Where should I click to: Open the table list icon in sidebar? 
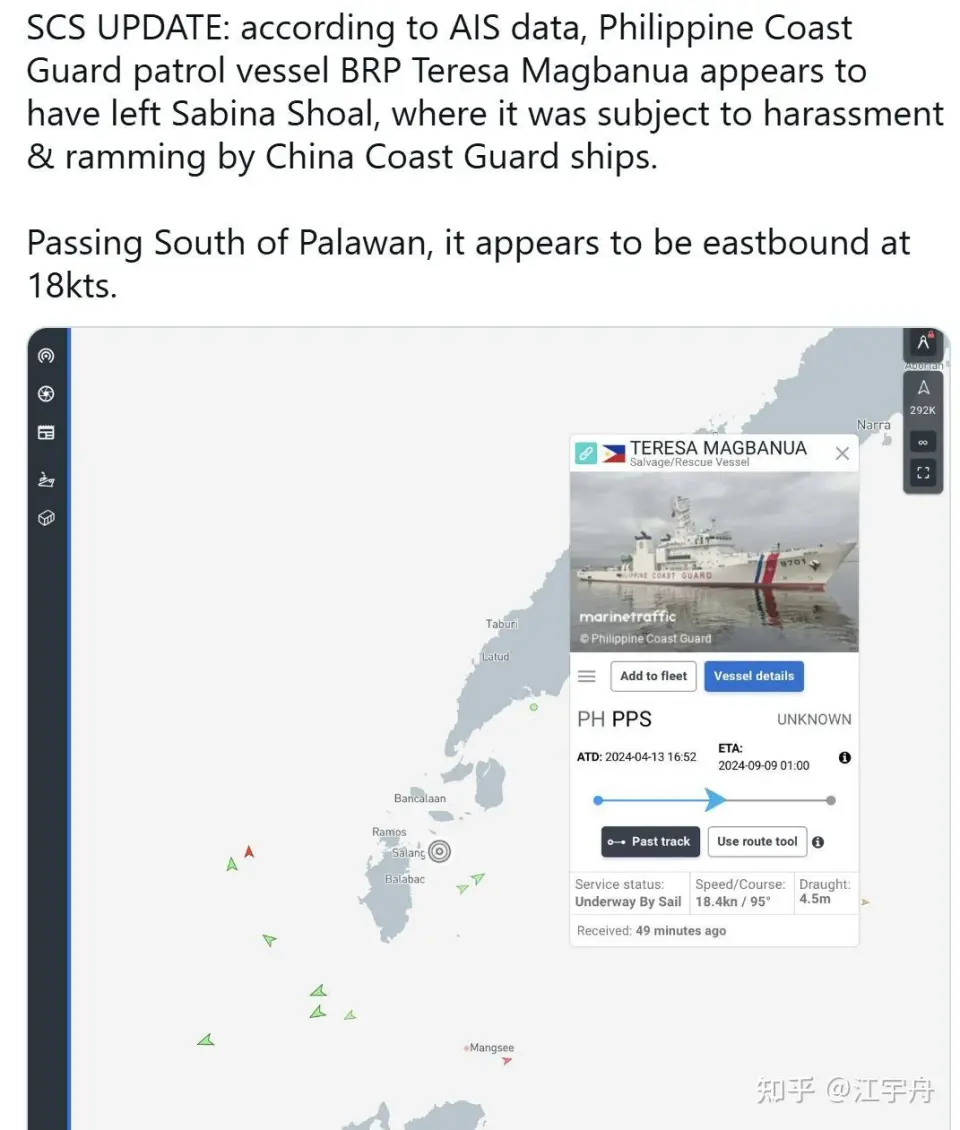(x=46, y=432)
